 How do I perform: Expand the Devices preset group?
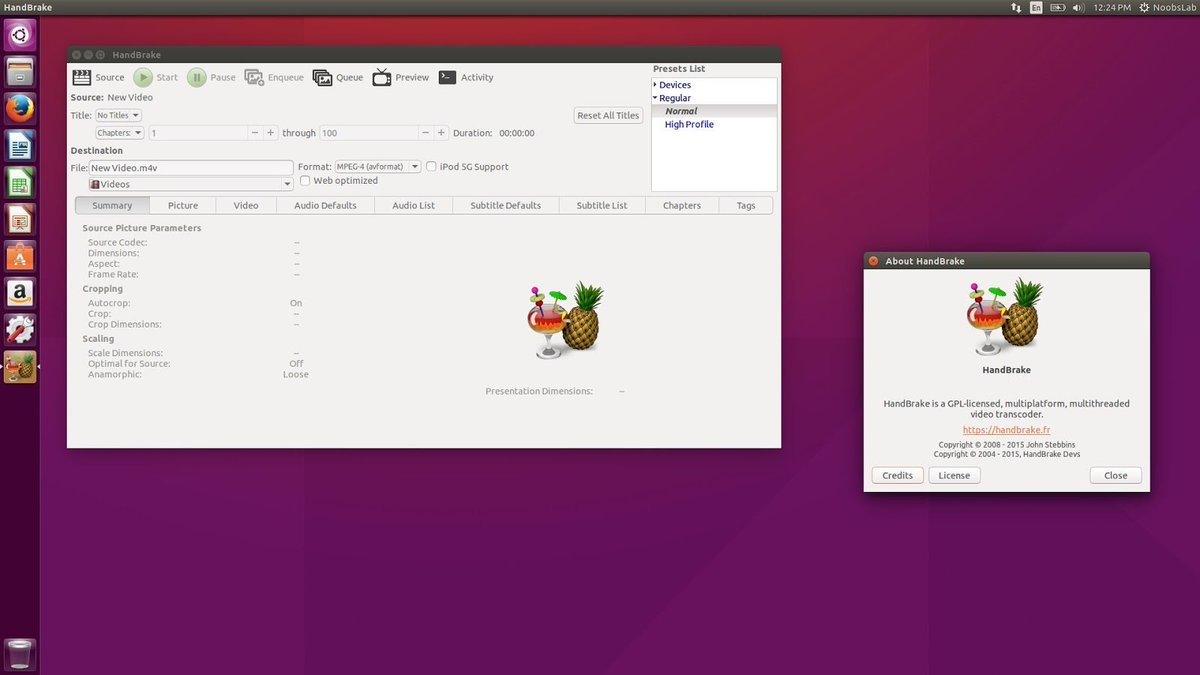(655, 85)
